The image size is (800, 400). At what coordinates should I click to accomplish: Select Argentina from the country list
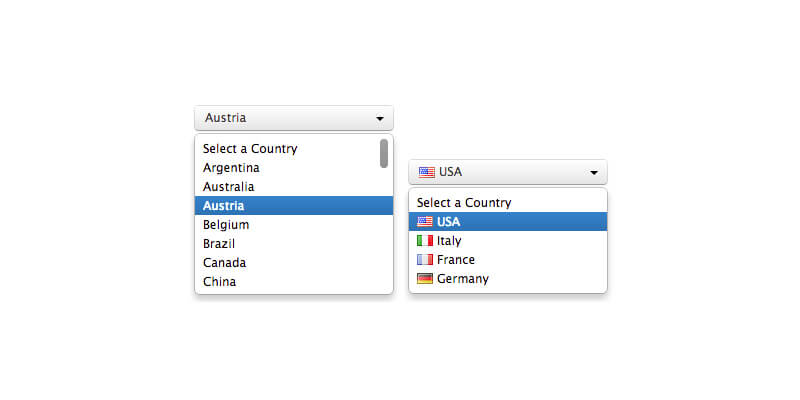click(x=231, y=168)
